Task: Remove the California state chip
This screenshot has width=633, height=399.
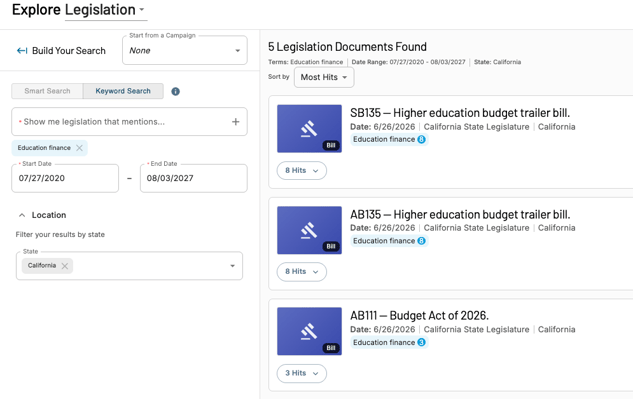Action: [x=65, y=266]
